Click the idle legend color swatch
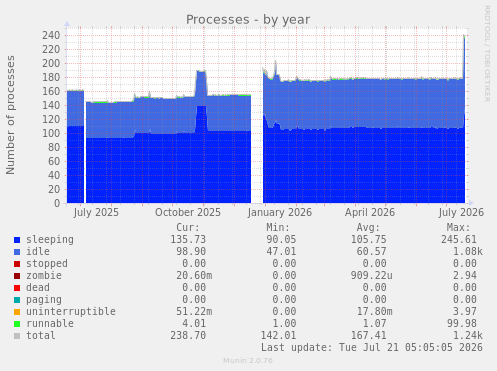Image resolution: width=497 pixels, height=371 pixels. tap(17, 252)
